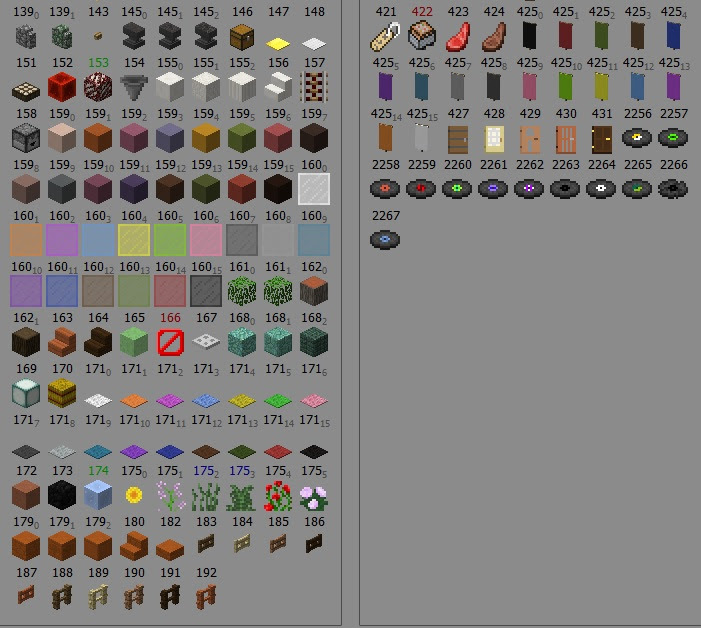Viewport: 701px width, 628px height.
Task: Select the acacia leaves icon 161 subscript 0
Action: [x=242, y=291]
